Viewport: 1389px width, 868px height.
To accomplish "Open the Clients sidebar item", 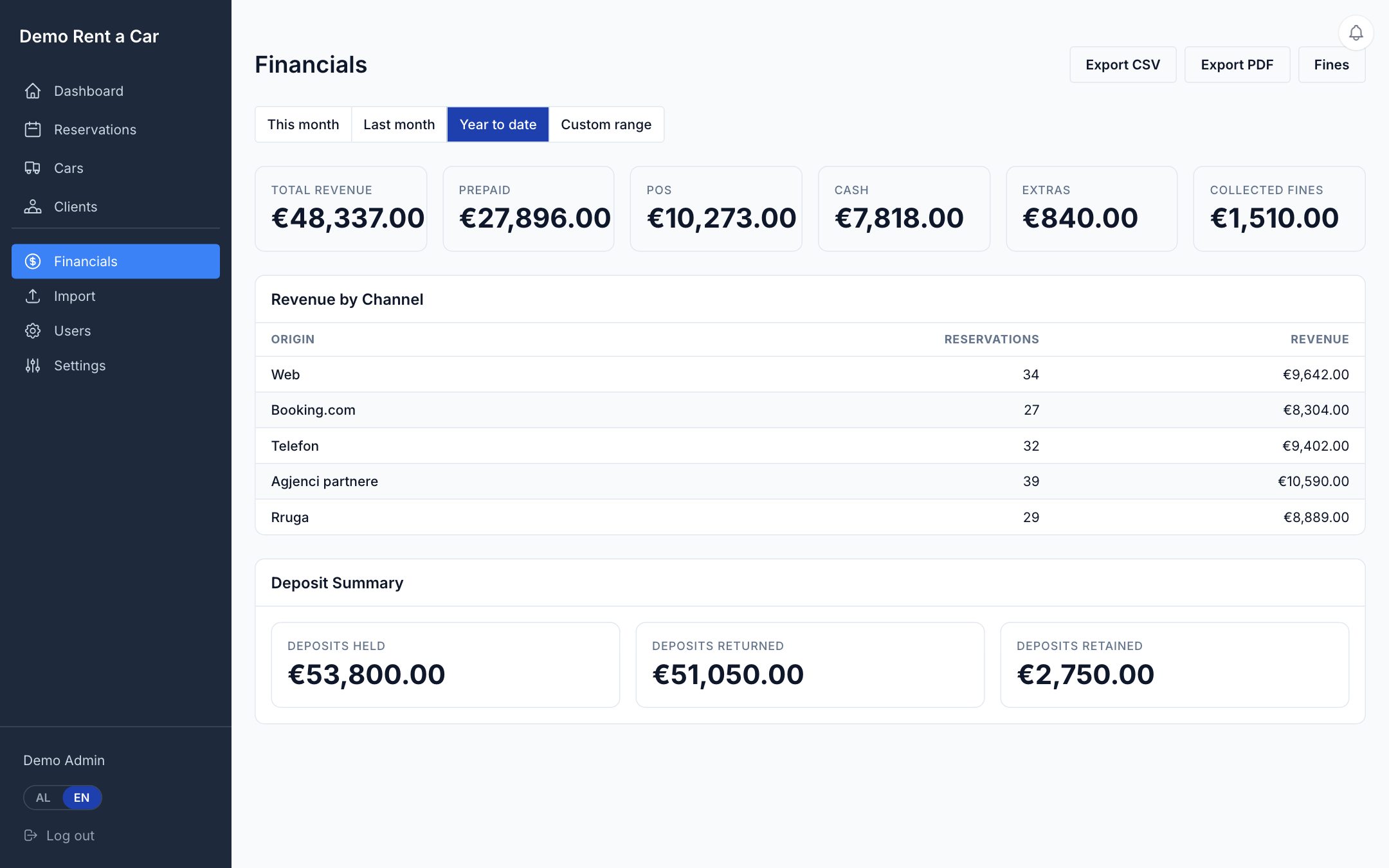I will coord(116,207).
